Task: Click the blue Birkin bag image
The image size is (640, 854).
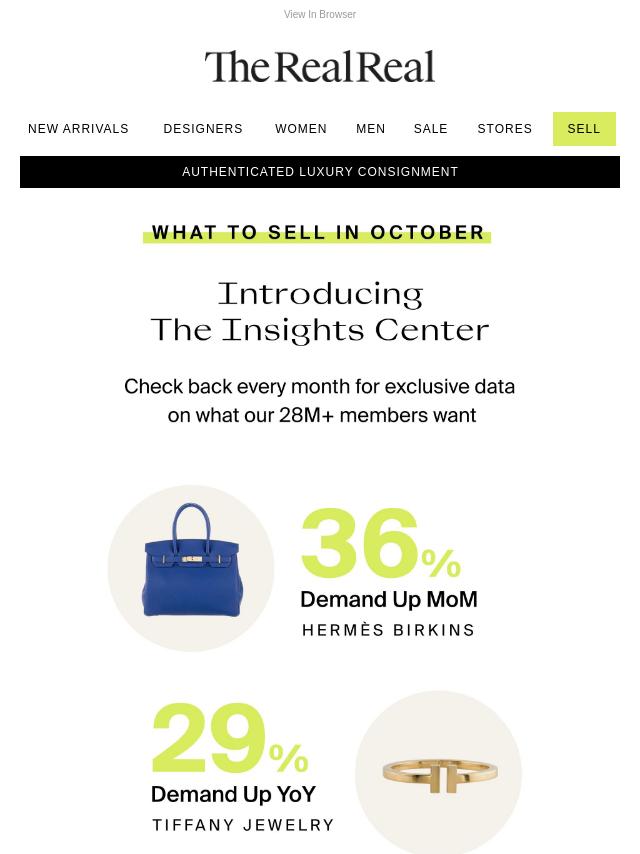Action: 191,568
